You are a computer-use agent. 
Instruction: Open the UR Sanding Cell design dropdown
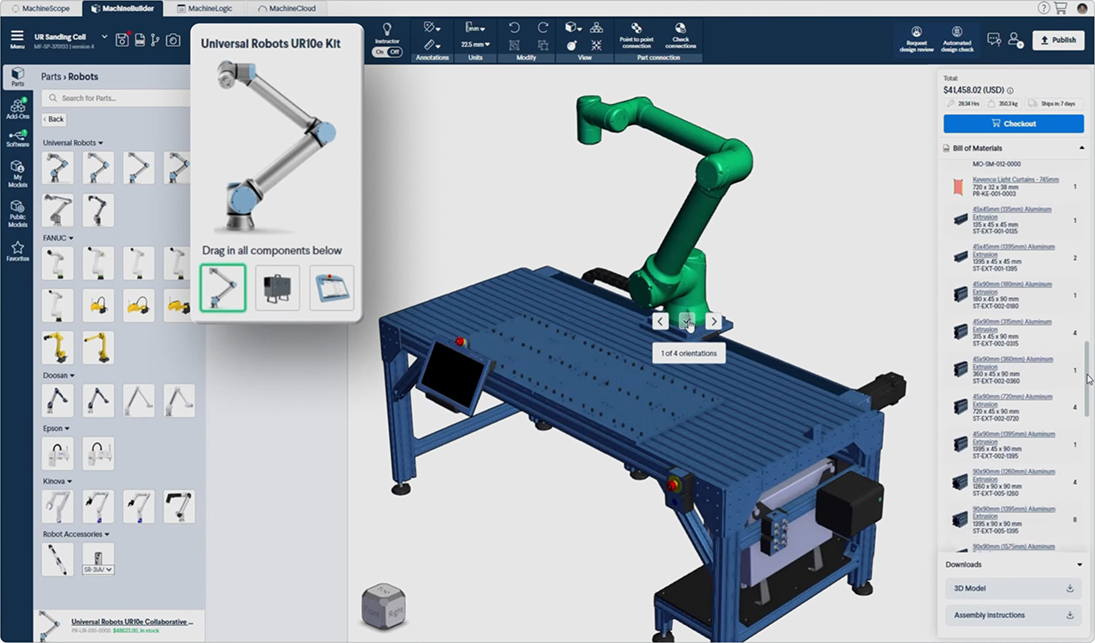(104, 37)
